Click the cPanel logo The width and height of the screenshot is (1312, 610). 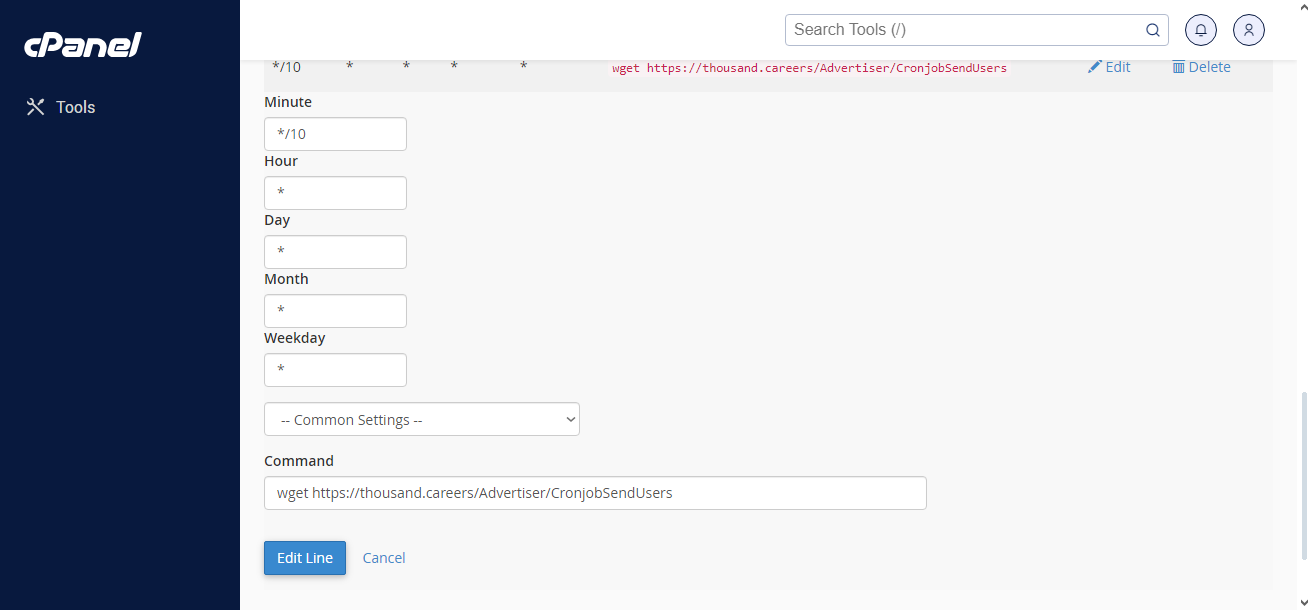coord(83,45)
